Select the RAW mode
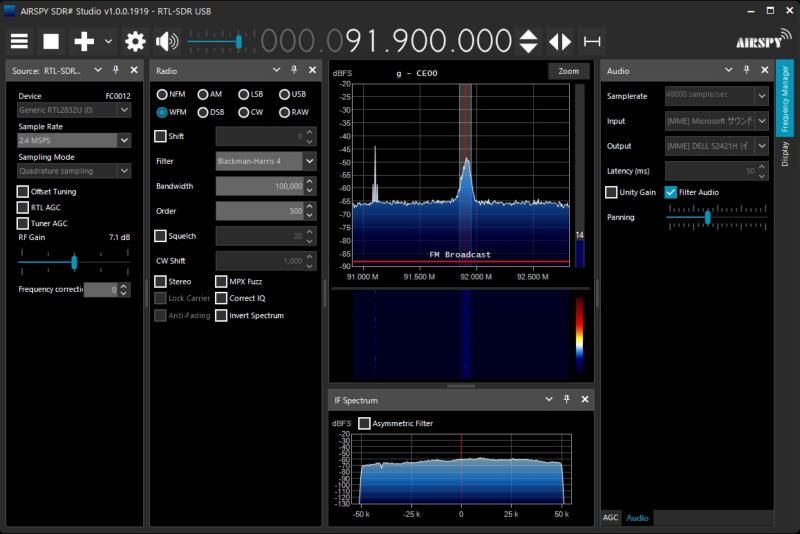Viewport: 800px width, 534px height. [x=284, y=112]
